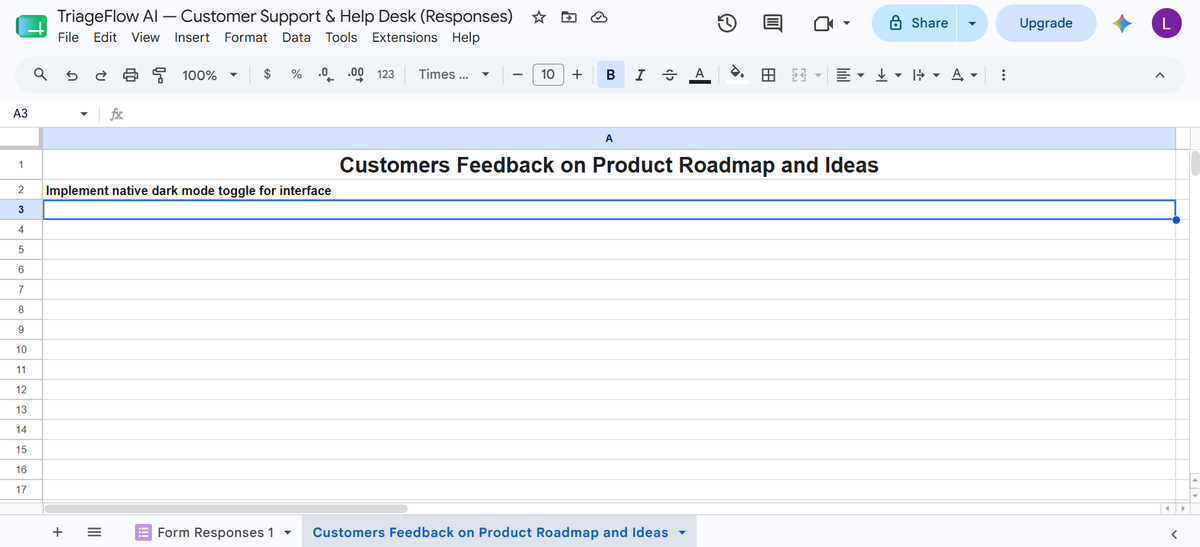1200x547 pixels.
Task: Open the comments panel icon
Action: click(x=773, y=23)
